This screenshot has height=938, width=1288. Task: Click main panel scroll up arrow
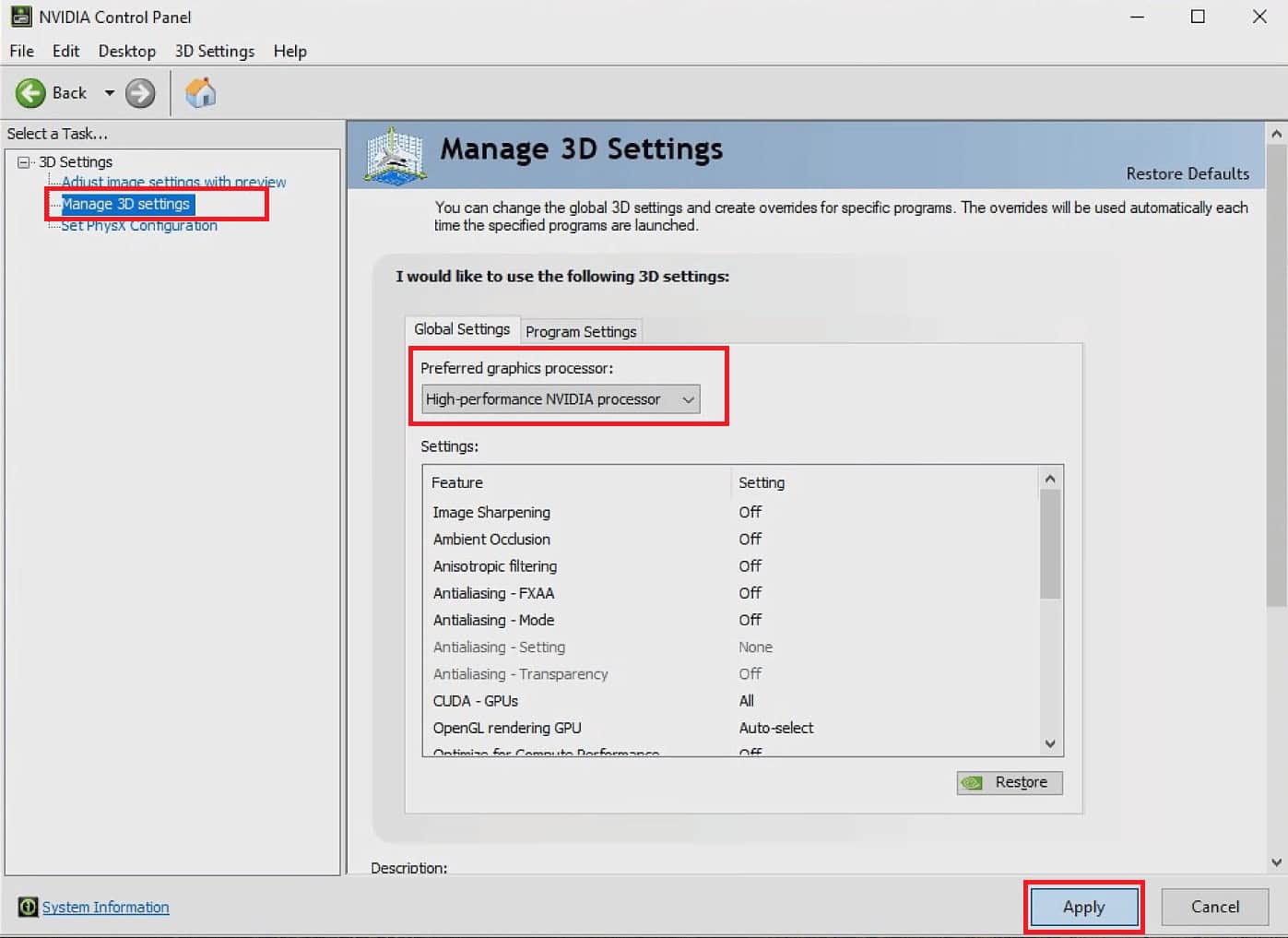click(x=1277, y=134)
